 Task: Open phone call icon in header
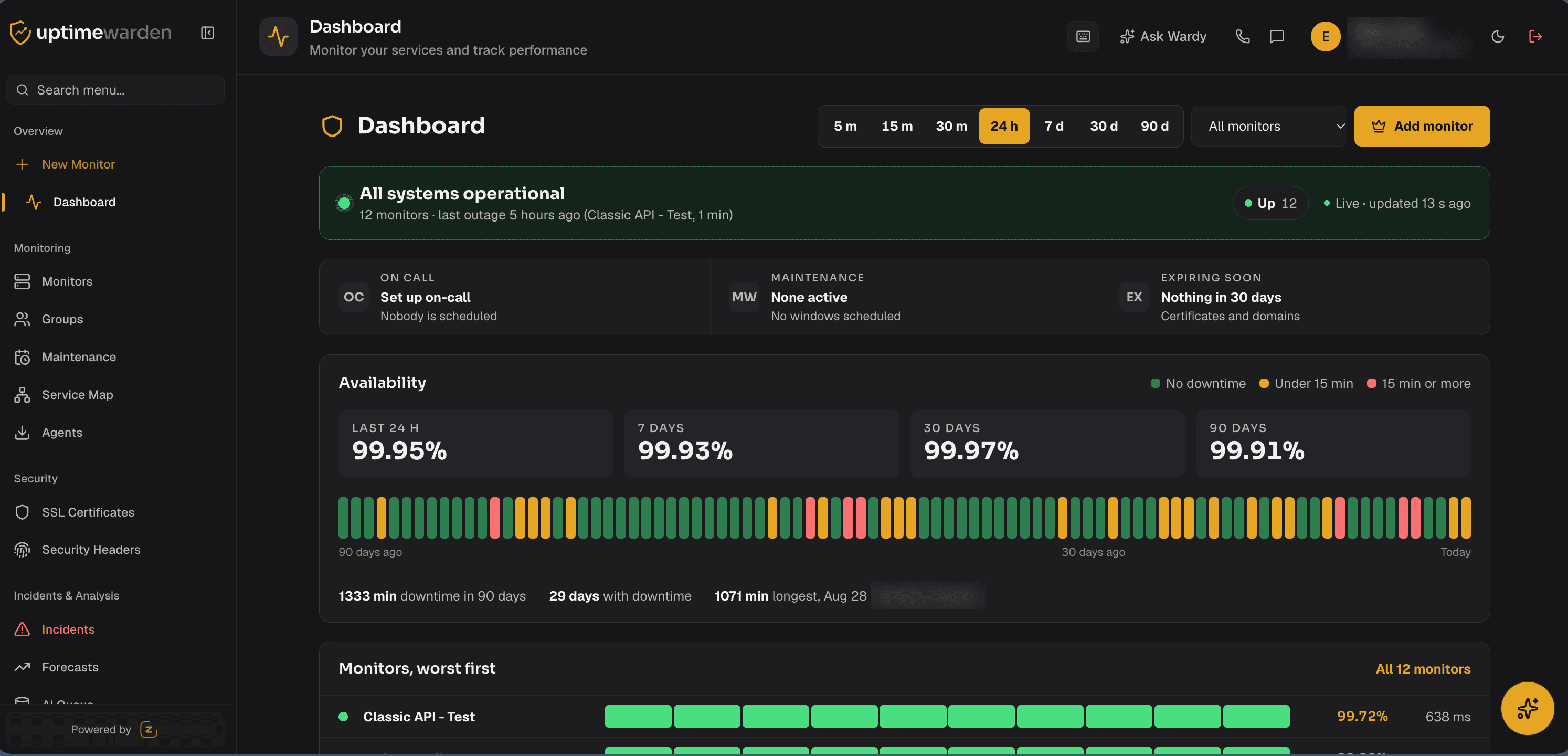(x=1242, y=37)
